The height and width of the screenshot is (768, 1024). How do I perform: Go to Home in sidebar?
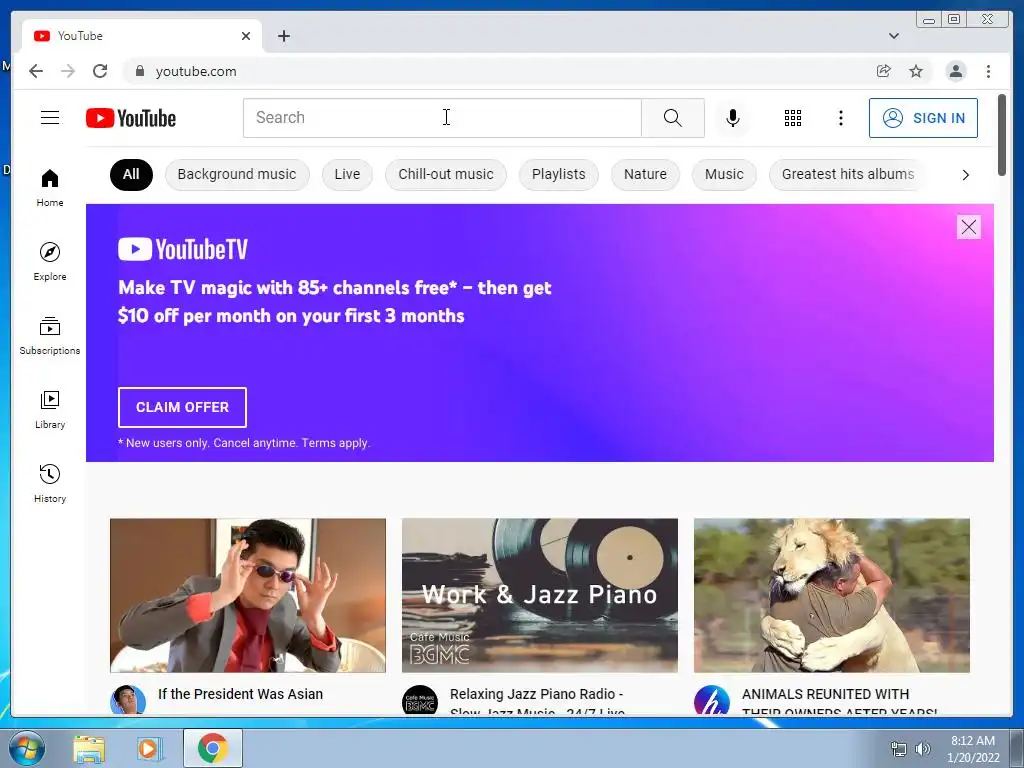tap(50, 188)
